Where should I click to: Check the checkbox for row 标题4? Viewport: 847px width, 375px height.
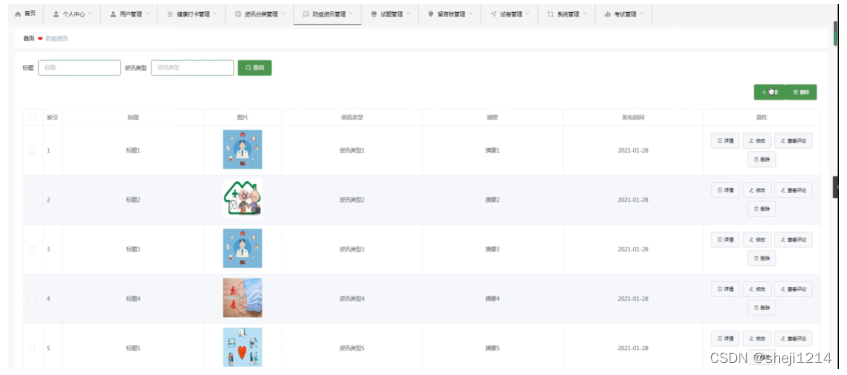[x=32, y=299]
